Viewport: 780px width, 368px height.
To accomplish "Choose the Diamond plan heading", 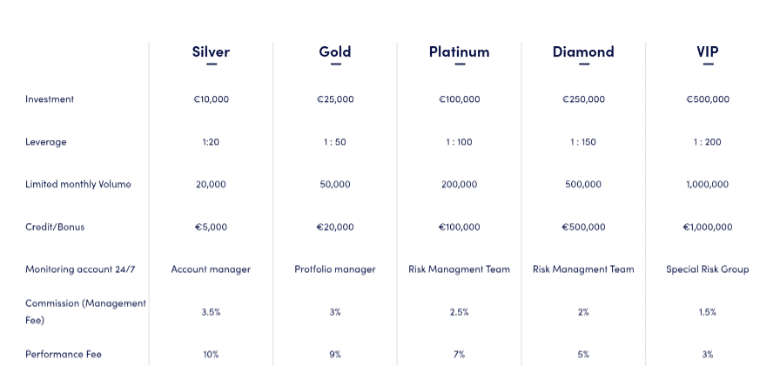I will tap(584, 52).
